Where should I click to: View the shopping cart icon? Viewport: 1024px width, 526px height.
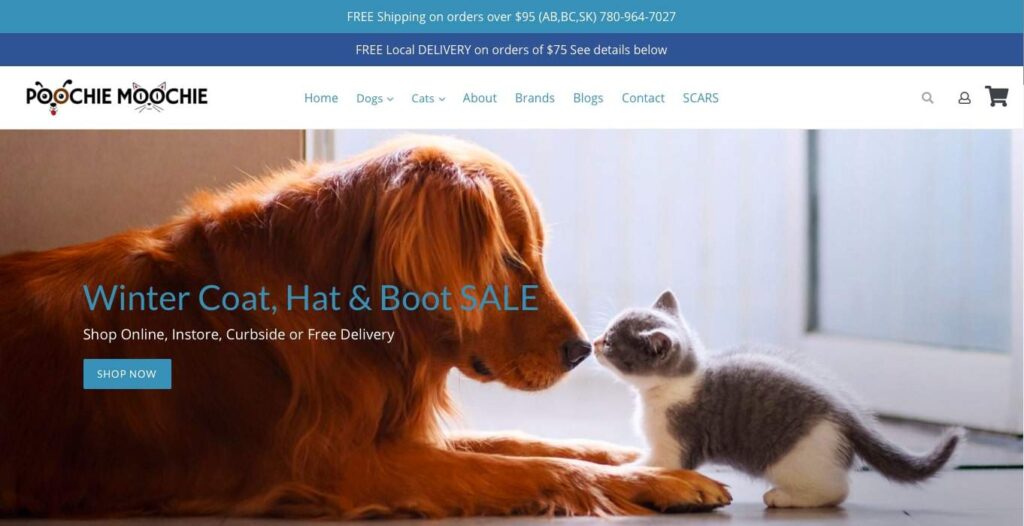coord(997,97)
